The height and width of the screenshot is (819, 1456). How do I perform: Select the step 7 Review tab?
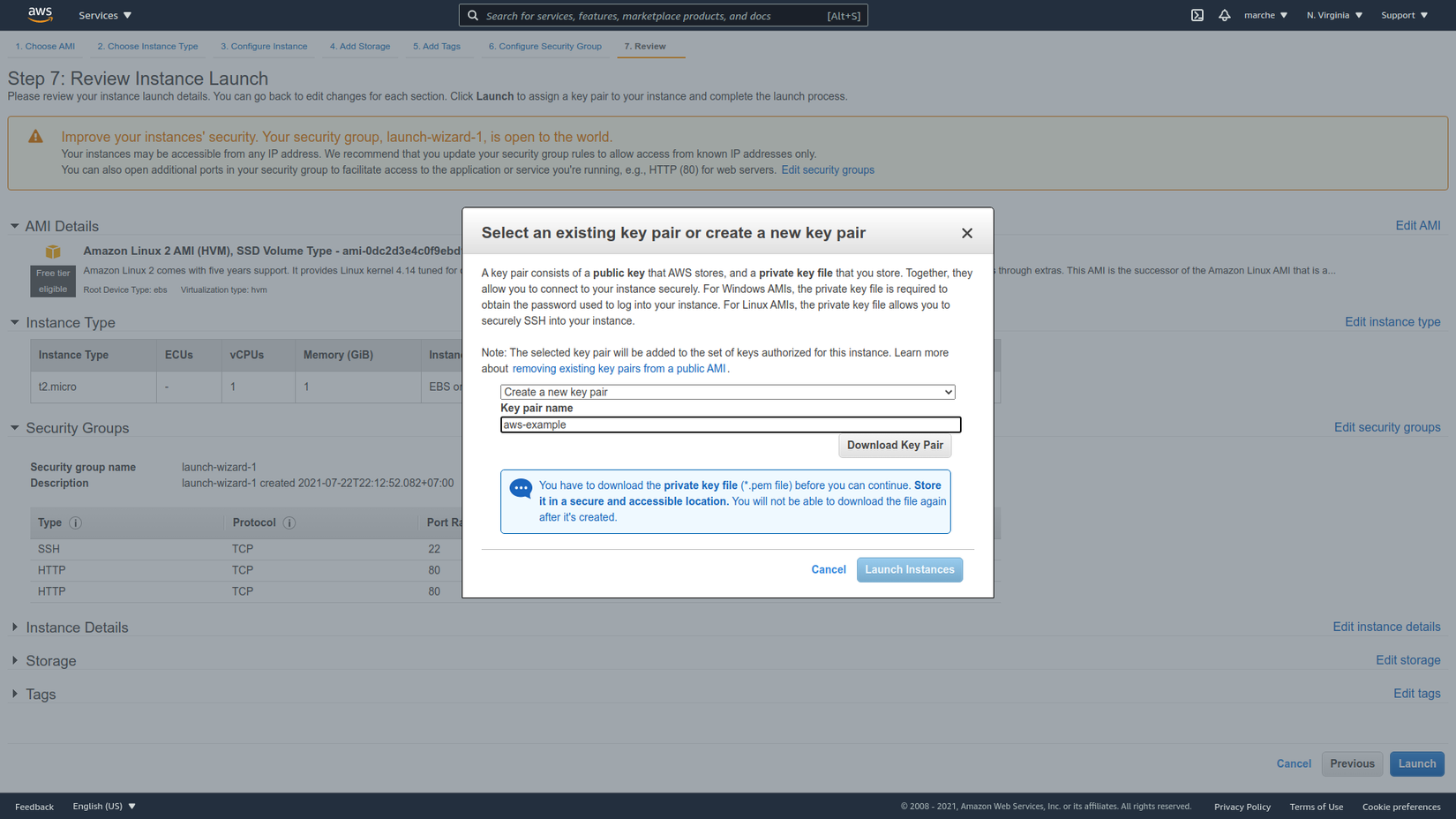click(x=645, y=46)
